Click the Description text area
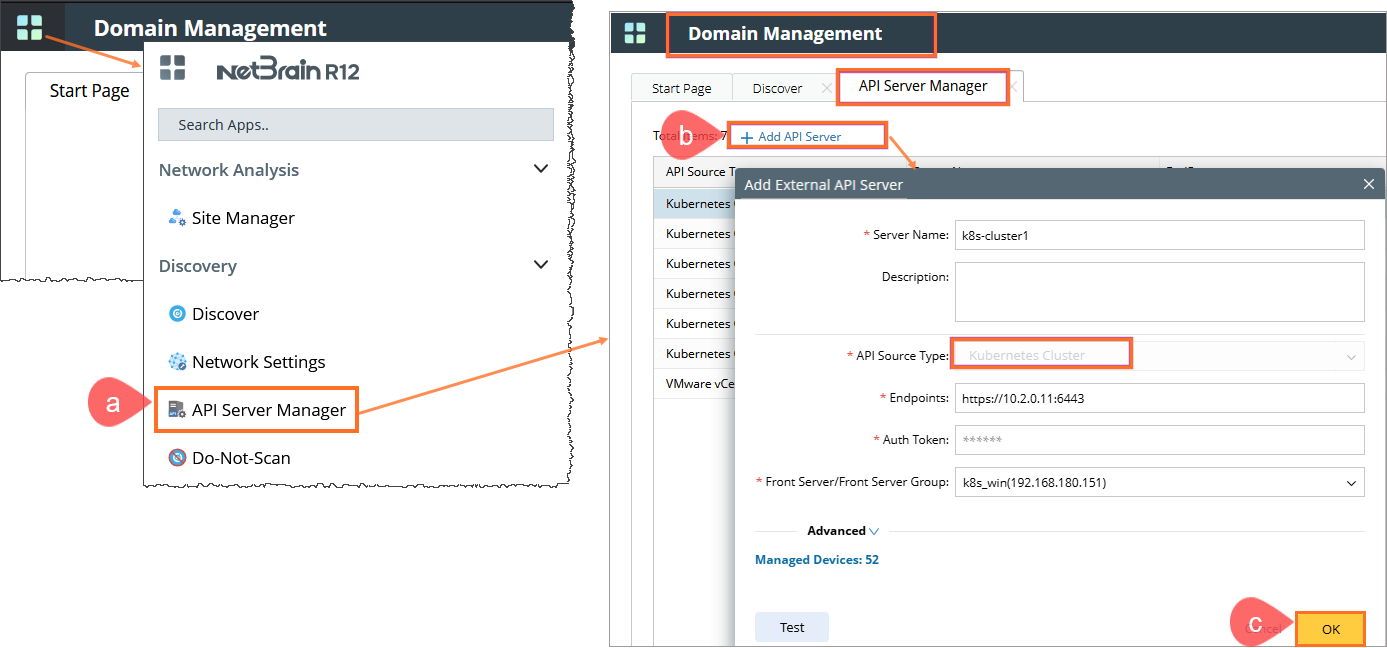Image resolution: width=1387 pixels, height=648 pixels. (1159, 291)
